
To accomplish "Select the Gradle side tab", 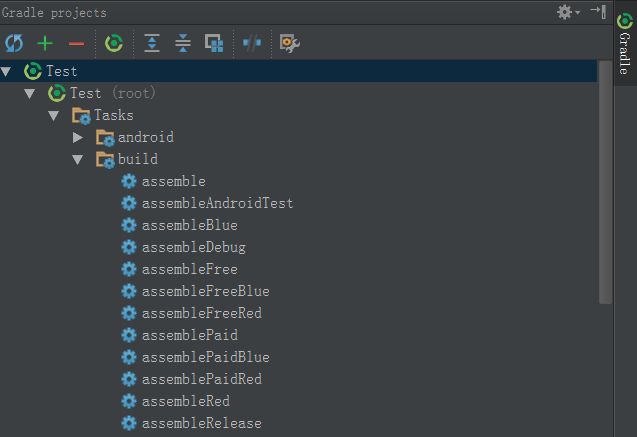I will click(x=625, y=43).
